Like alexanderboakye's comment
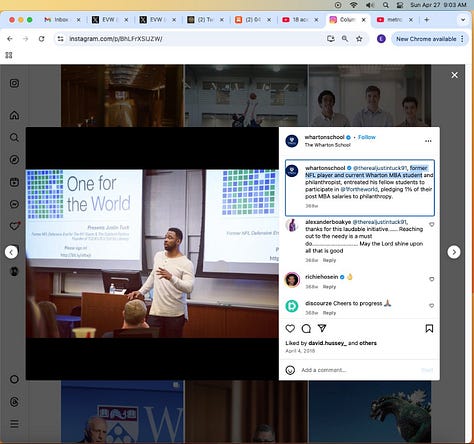Image resolution: width=474 pixels, height=444 pixels. coord(432,225)
